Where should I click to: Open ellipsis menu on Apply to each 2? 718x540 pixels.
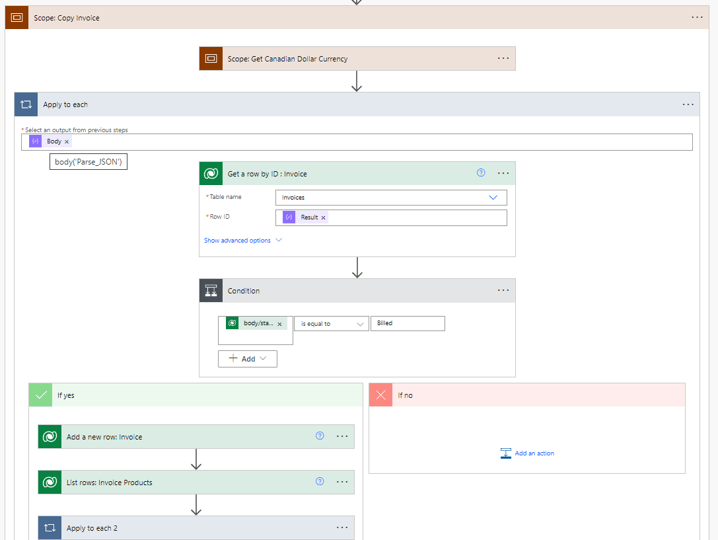(342, 527)
